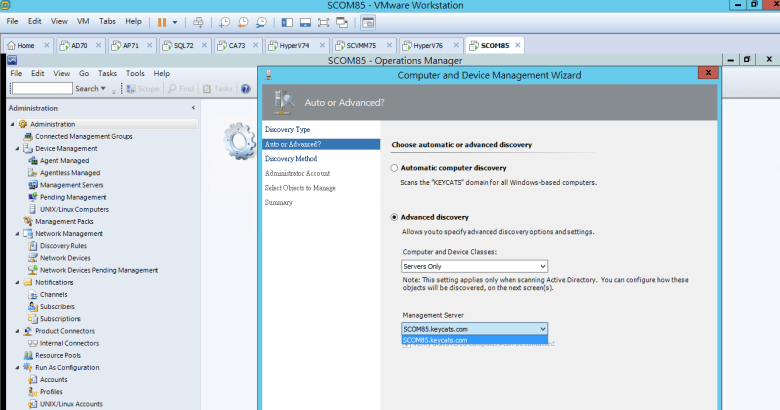Click the send Ctrl+Alt+Del toolbar icon
Viewport: 780px width, 410px height.
pos(198,21)
